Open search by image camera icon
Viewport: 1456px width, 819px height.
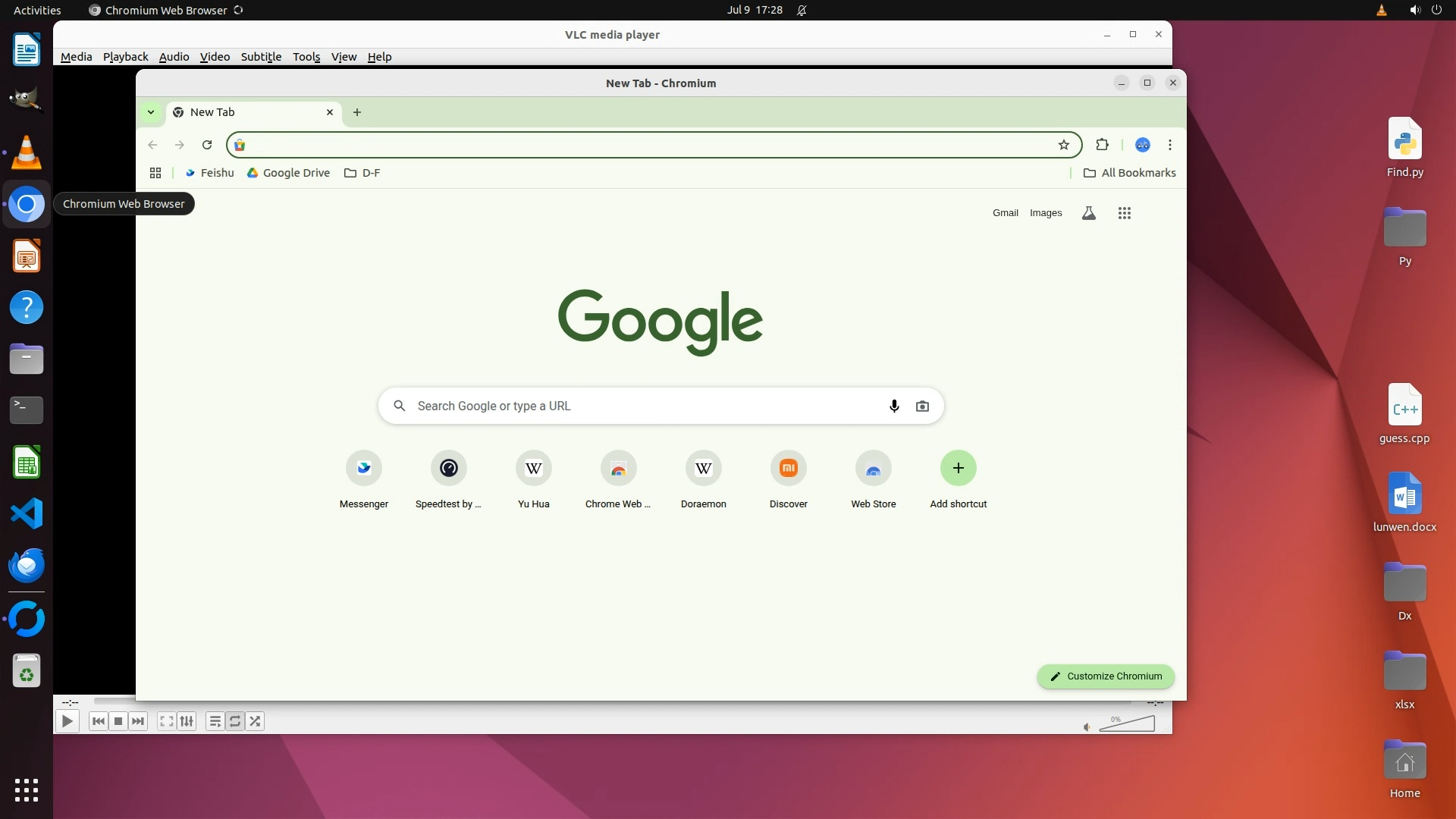(922, 406)
